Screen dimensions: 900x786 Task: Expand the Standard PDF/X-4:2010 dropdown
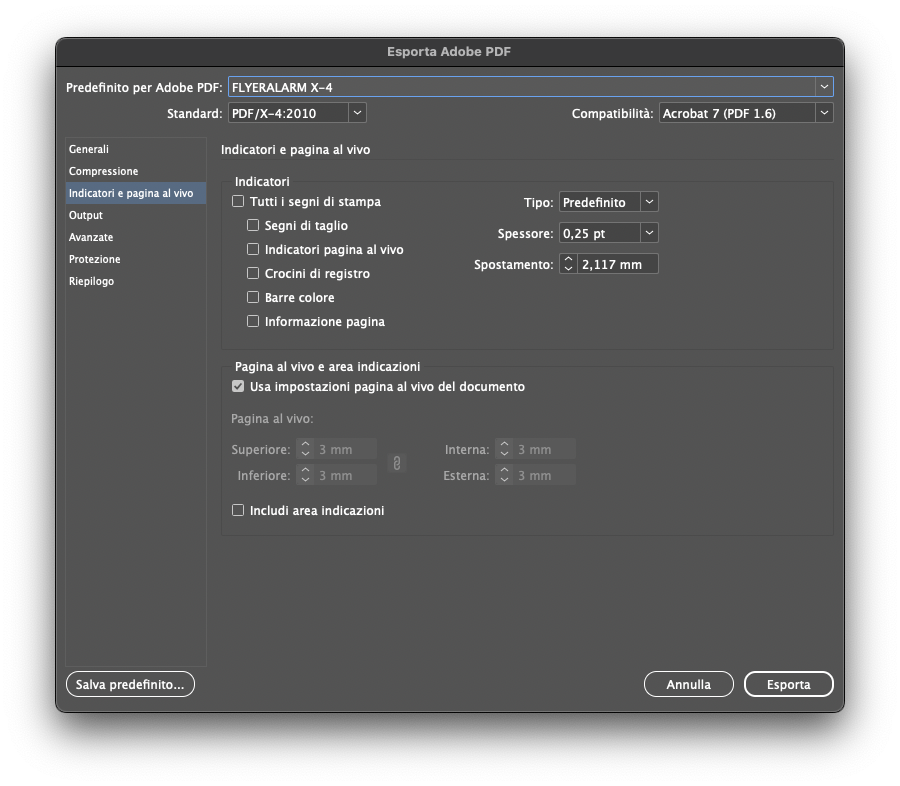point(357,114)
